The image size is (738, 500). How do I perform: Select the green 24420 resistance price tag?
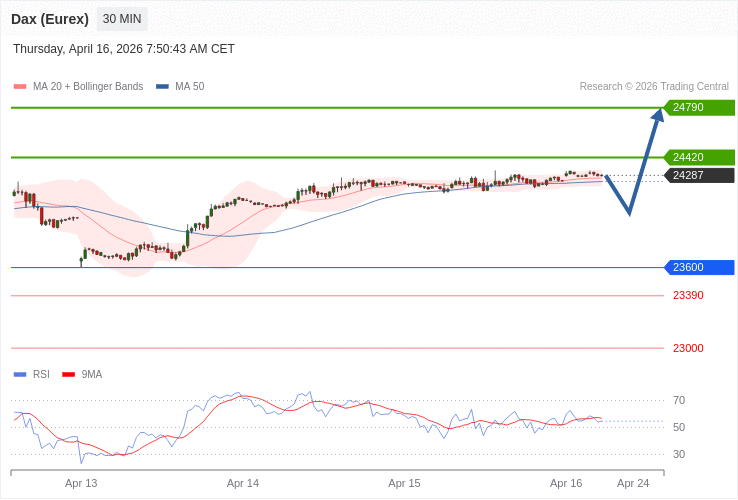point(699,157)
